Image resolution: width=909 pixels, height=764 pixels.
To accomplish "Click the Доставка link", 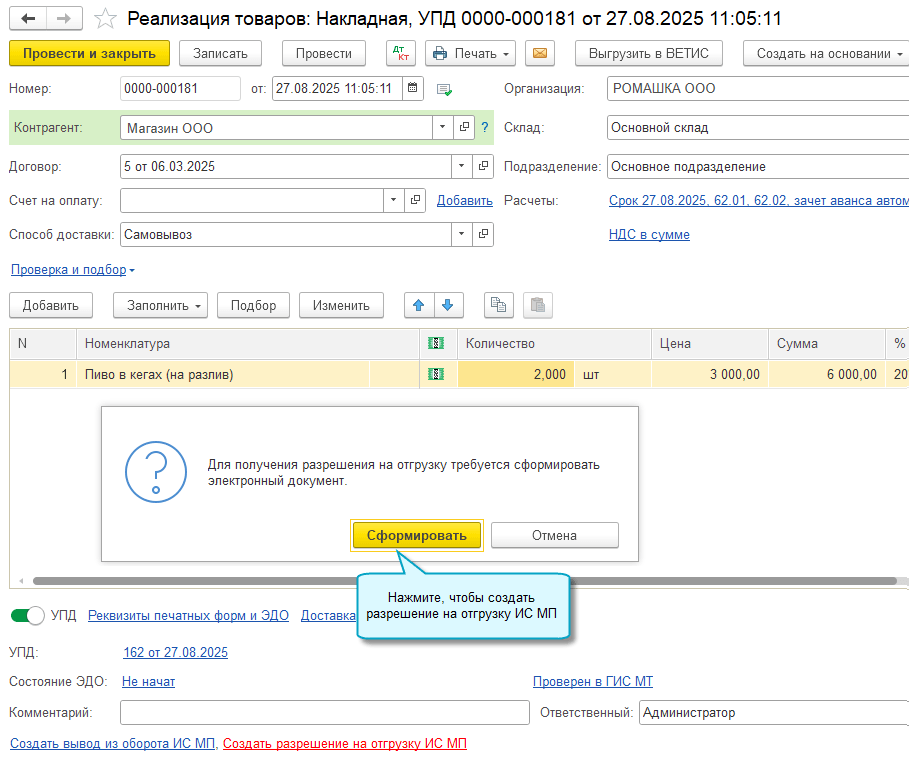I will (328, 616).
